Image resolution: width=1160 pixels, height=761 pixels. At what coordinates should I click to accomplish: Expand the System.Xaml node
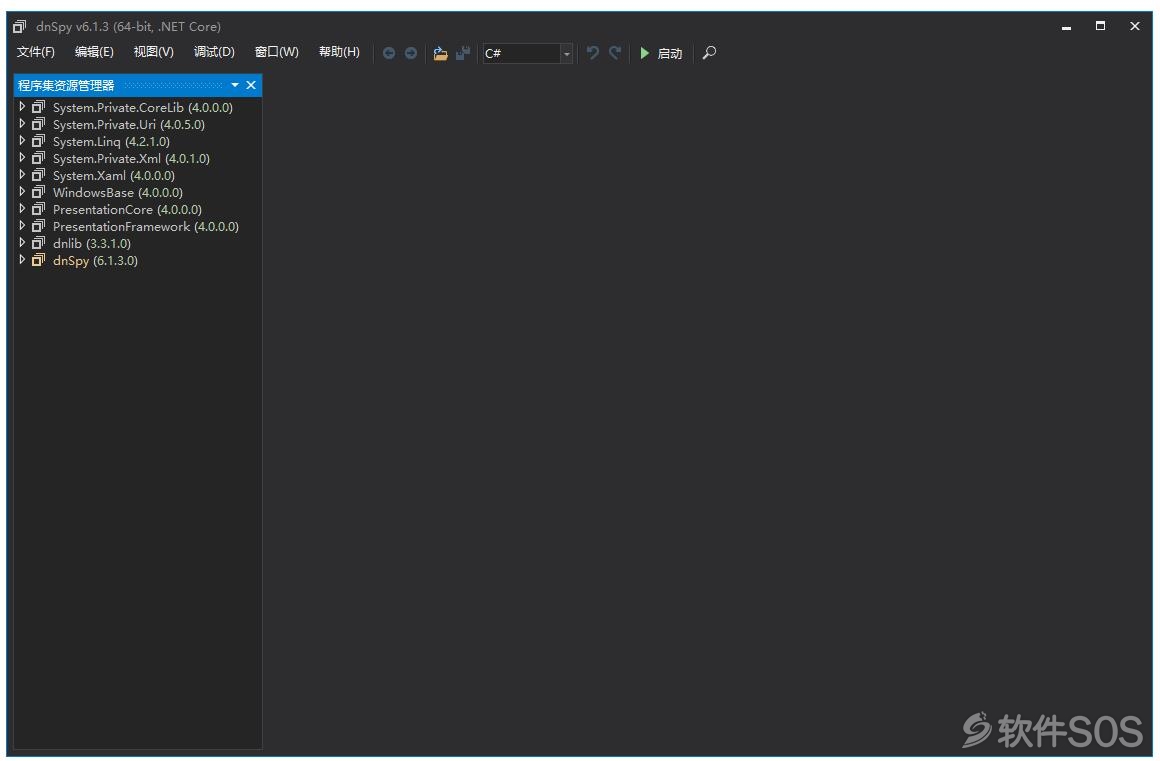tap(22, 175)
